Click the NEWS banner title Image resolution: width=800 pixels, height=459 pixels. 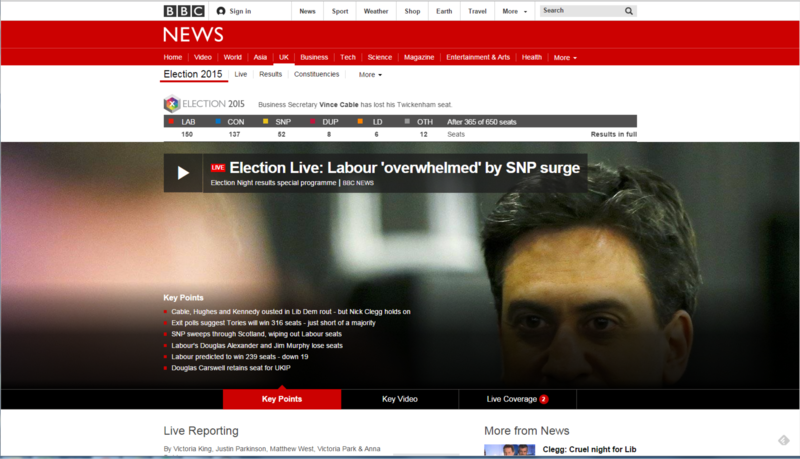point(193,35)
